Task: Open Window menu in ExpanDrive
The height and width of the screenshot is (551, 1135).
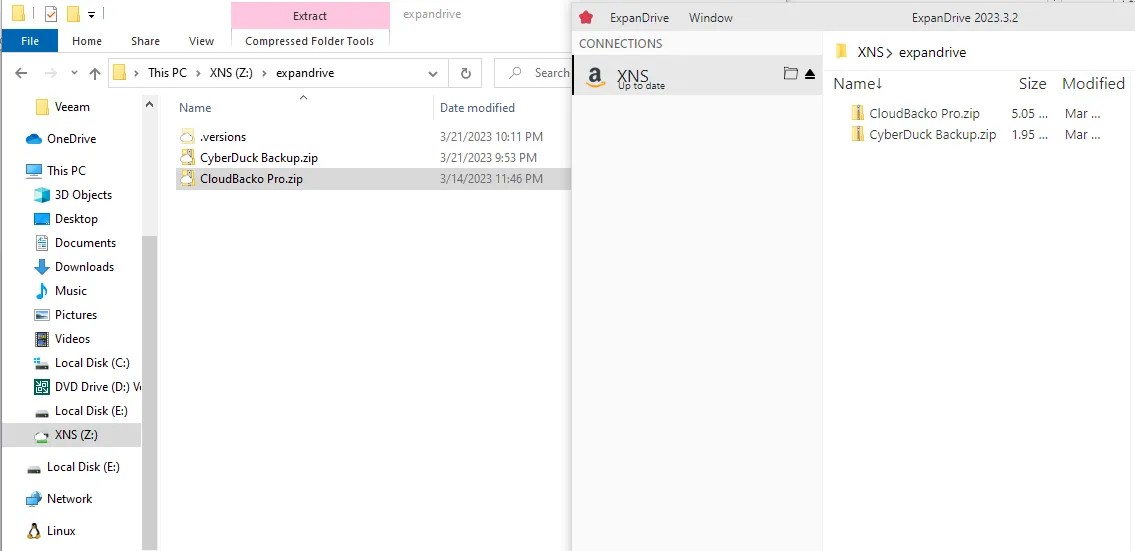Action: [x=710, y=17]
